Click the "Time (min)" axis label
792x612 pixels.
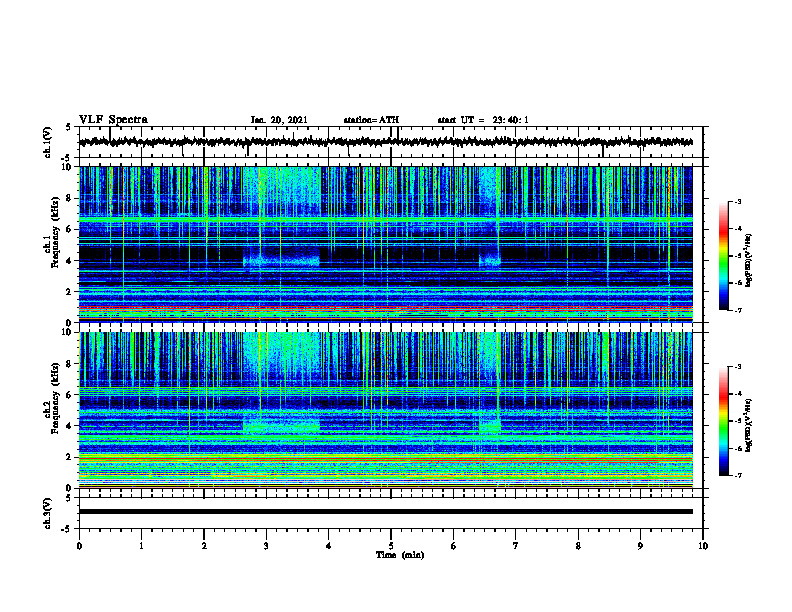pos(400,555)
